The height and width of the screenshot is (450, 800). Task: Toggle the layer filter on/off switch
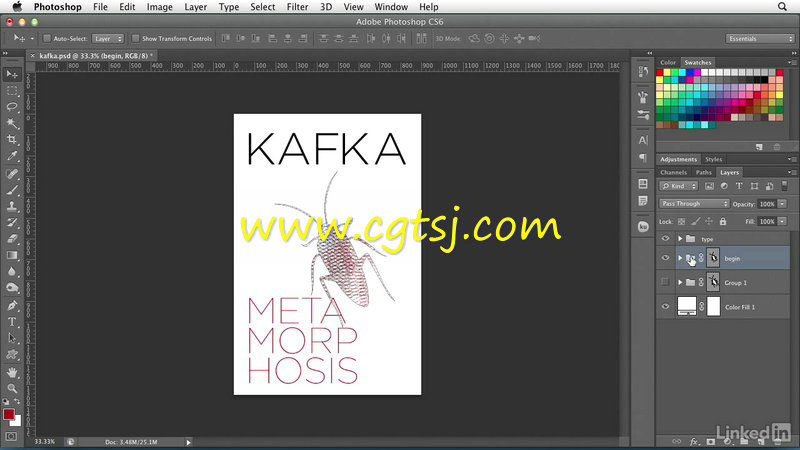pos(785,186)
